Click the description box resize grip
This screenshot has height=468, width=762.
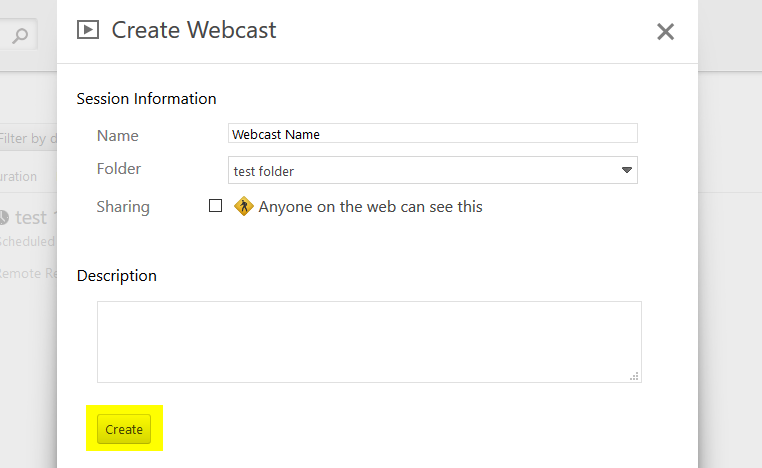[x=634, y=376]
